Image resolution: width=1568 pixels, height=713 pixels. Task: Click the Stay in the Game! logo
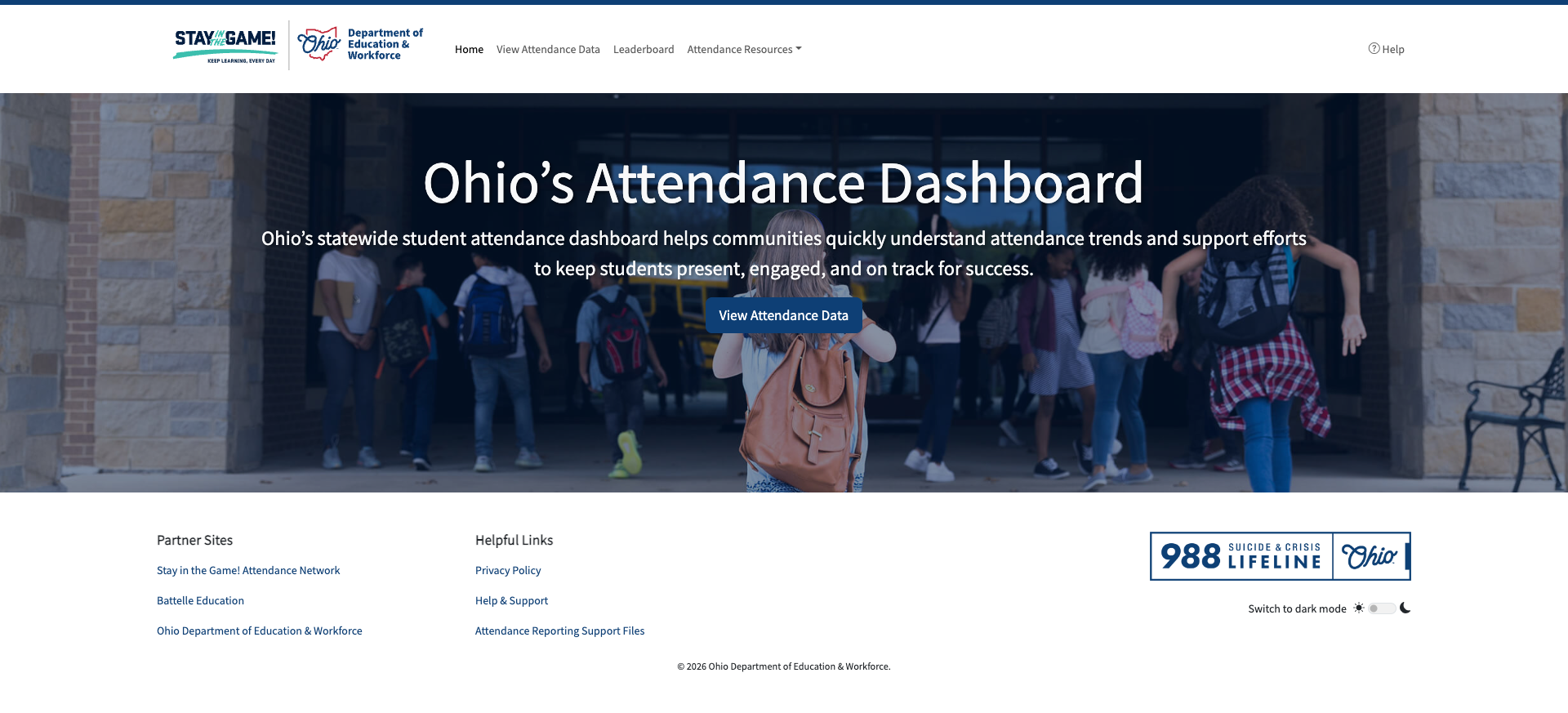point(225,46)
